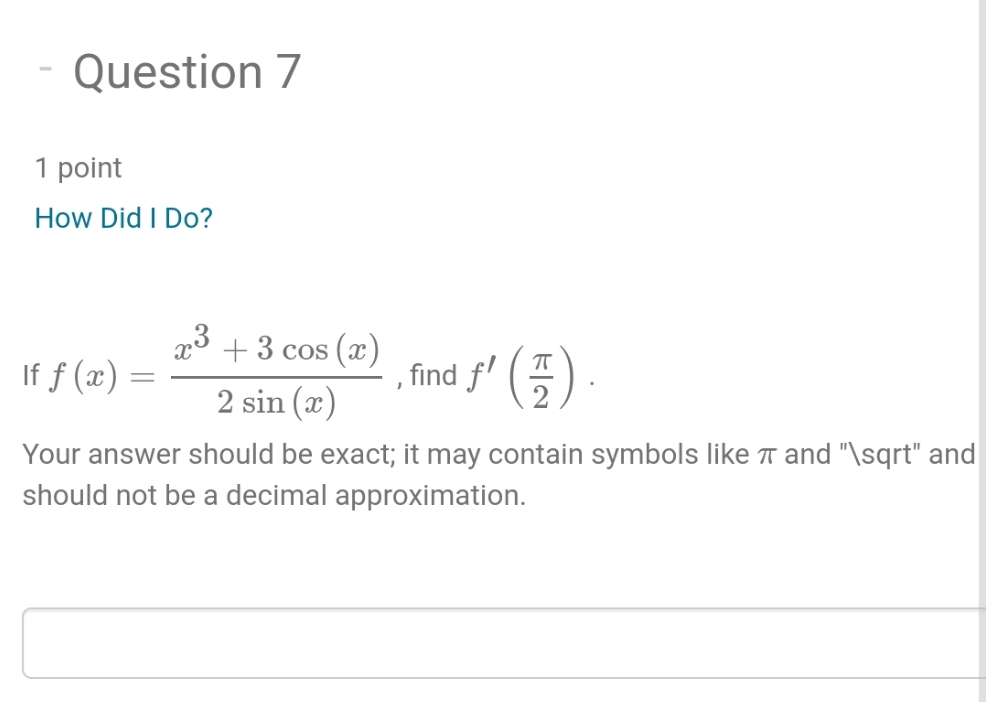This screenshot has width=986, height=702.
Task: Collapse Question 7 using the dash toggle
Action: [44, 70]
